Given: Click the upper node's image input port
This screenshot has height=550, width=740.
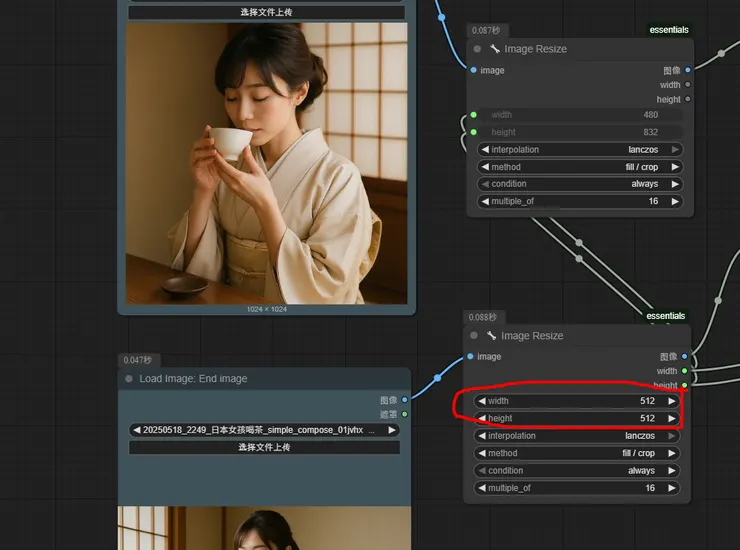Looking at the screenshot, I should [473, 70].
